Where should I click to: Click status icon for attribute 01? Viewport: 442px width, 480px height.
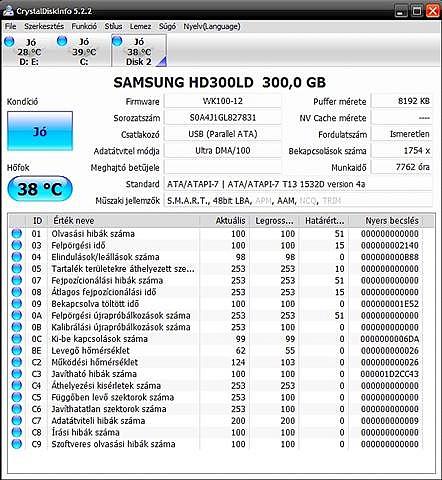(17, 234)
